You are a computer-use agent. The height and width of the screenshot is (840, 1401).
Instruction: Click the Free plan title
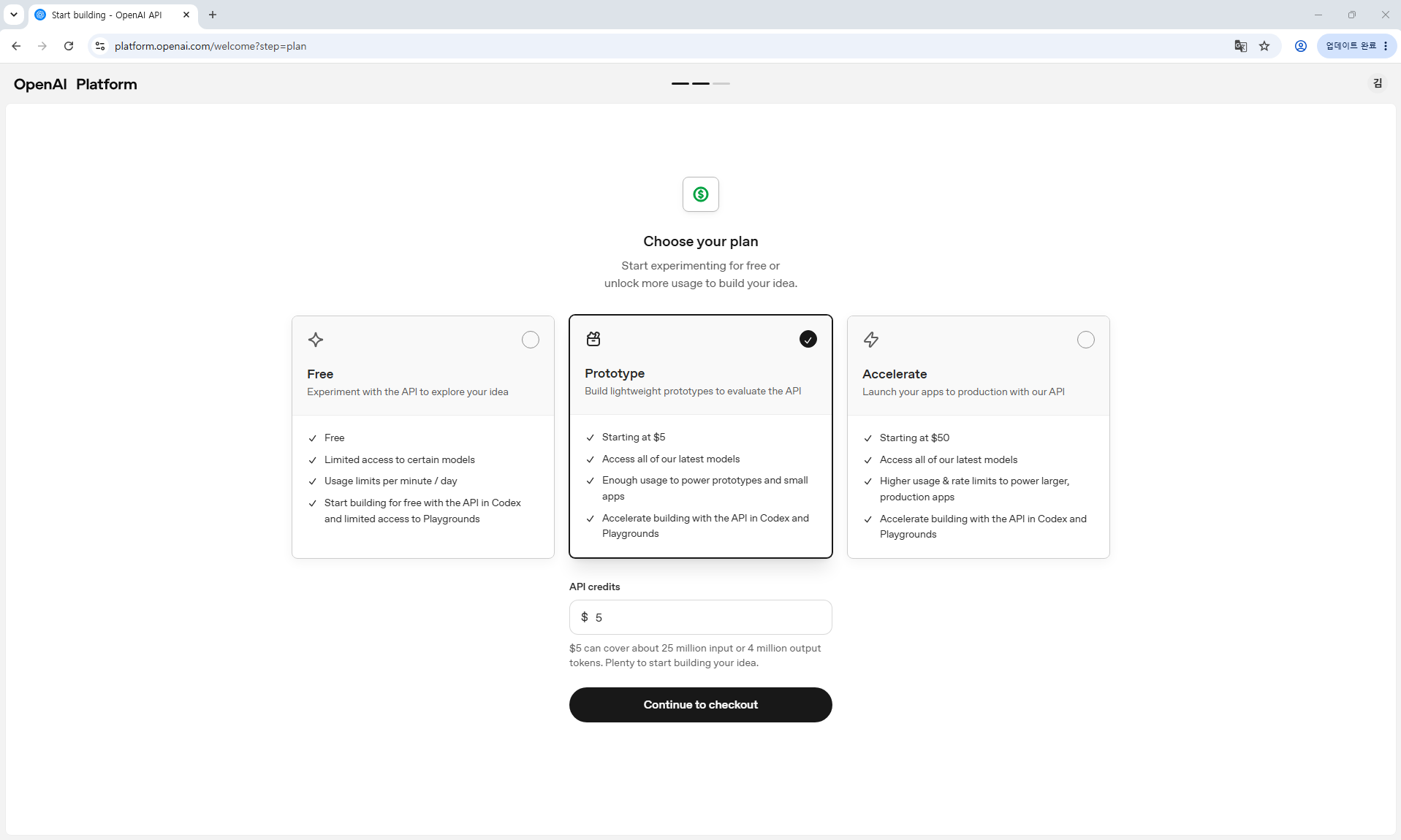pos(320,374)
